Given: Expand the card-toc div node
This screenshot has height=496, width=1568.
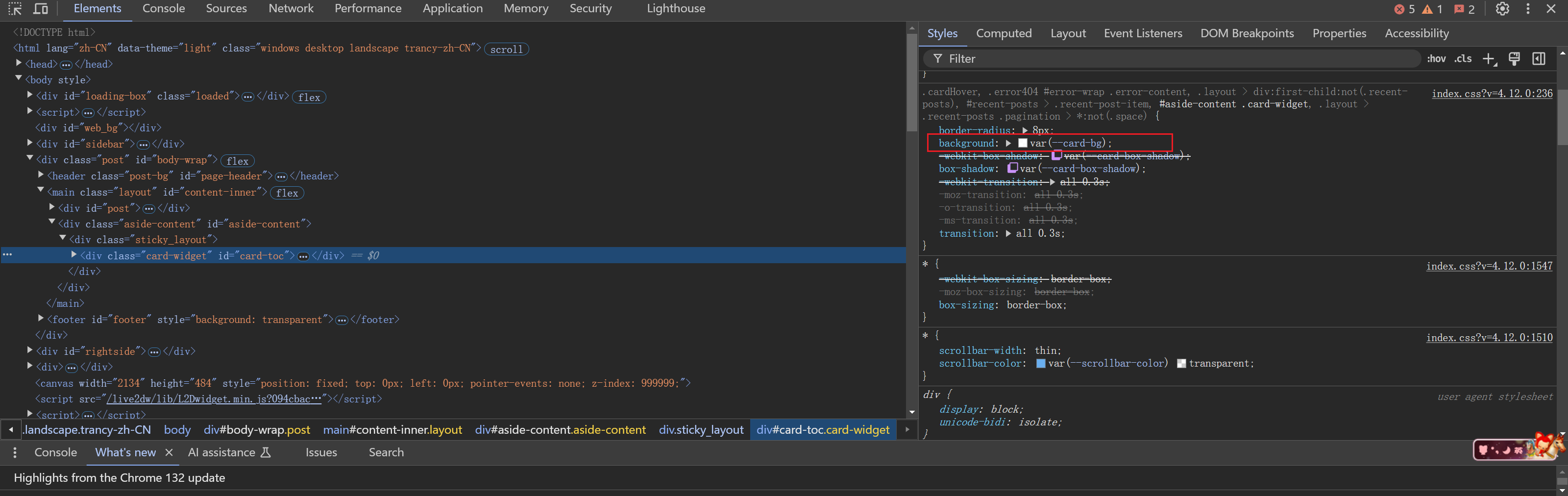Looking at the screenshot, I should pos(73,254).
